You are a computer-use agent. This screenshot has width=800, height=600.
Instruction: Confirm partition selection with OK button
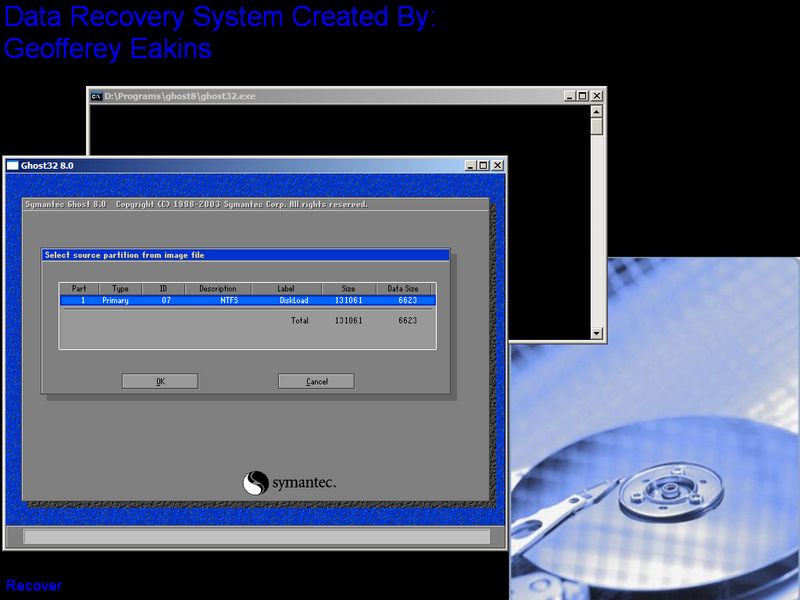click(x=160, y=381)
